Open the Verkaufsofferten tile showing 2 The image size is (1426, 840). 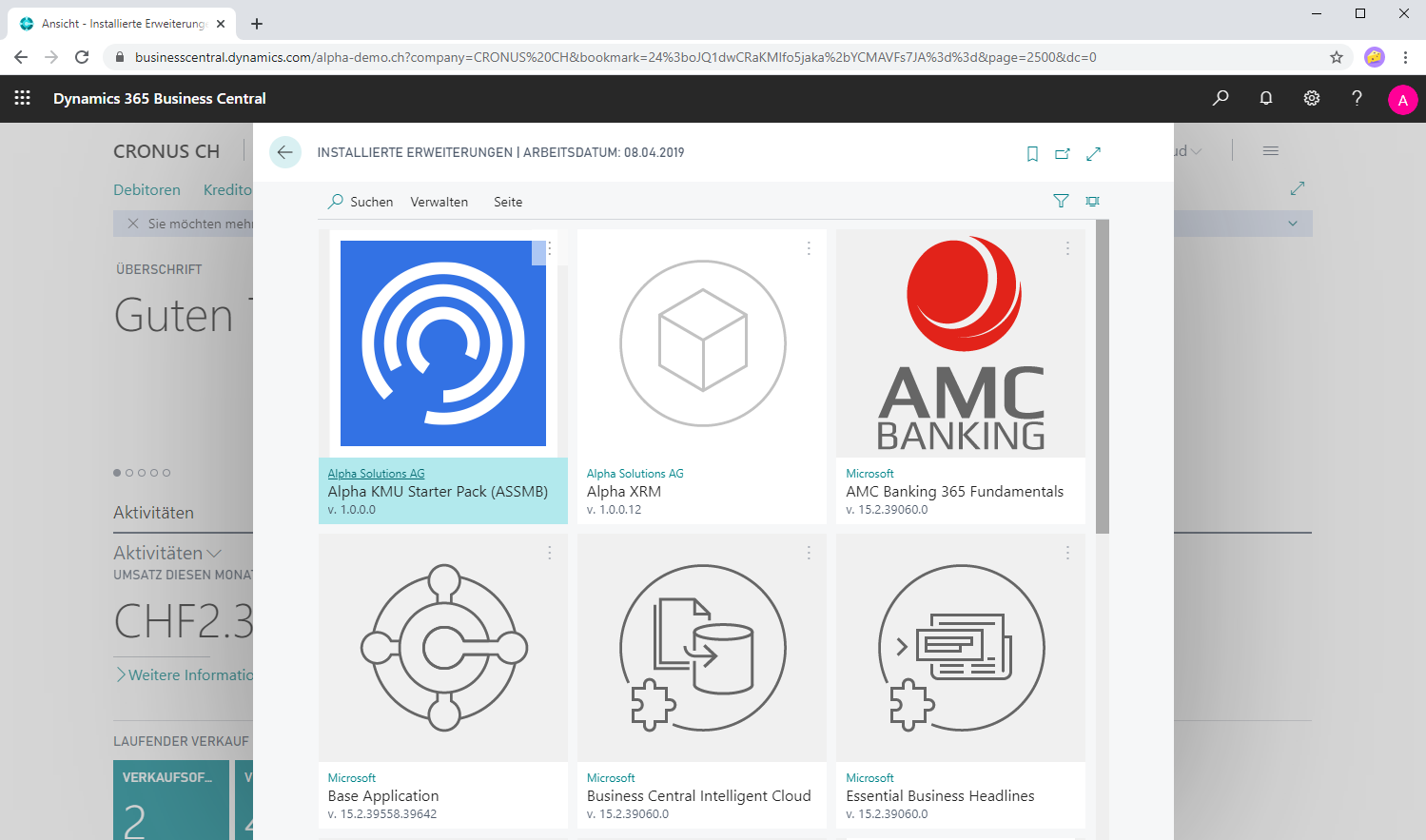(x=171, y=800)
